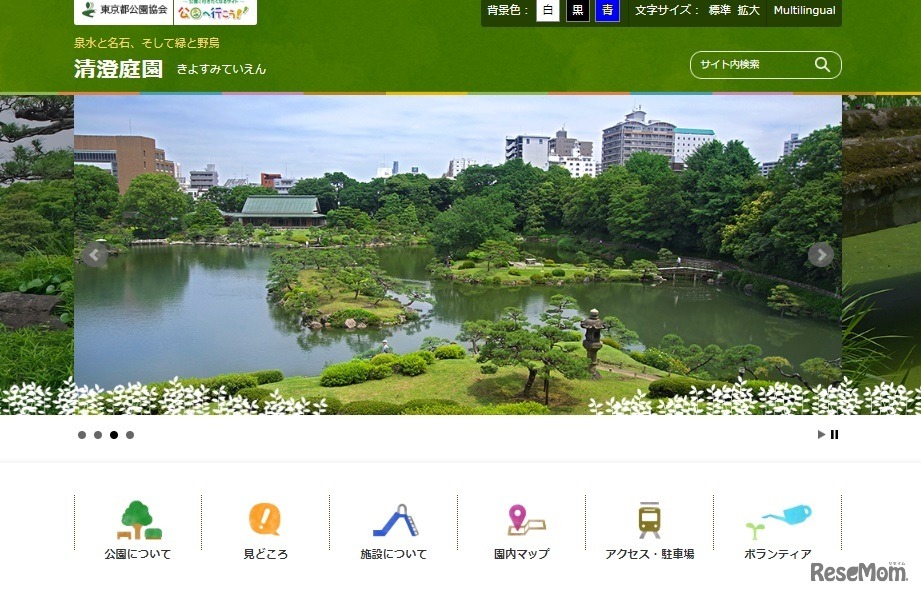Screen dimensions: 921x595
Task: Open the 見どころ exclamation bubble icon
Action: (x=265, y=519)
